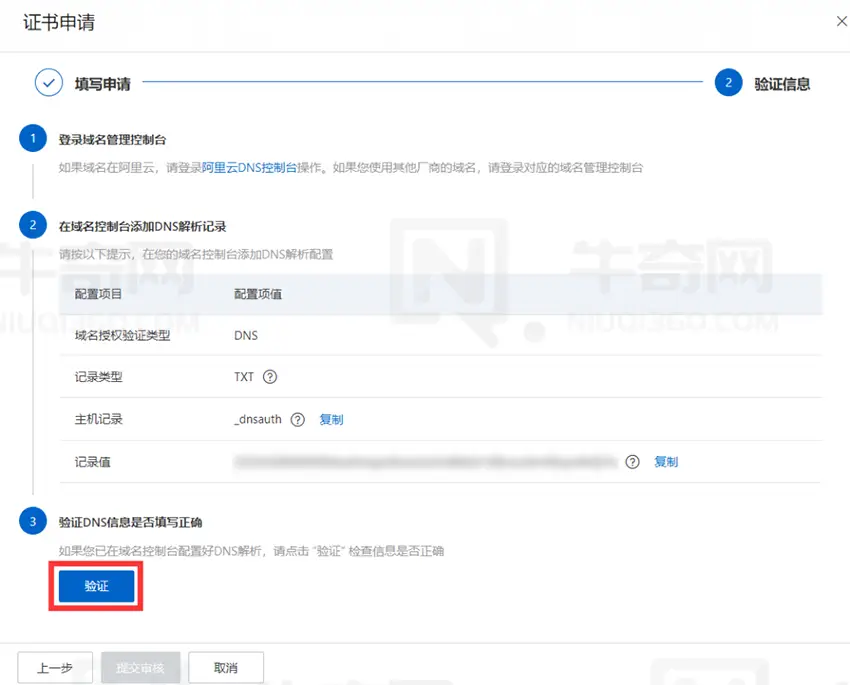Copy the 主机记录 _dnsauth value
Image resolution: width=850 pixels, height=685 pixels.
pos(331,419)
